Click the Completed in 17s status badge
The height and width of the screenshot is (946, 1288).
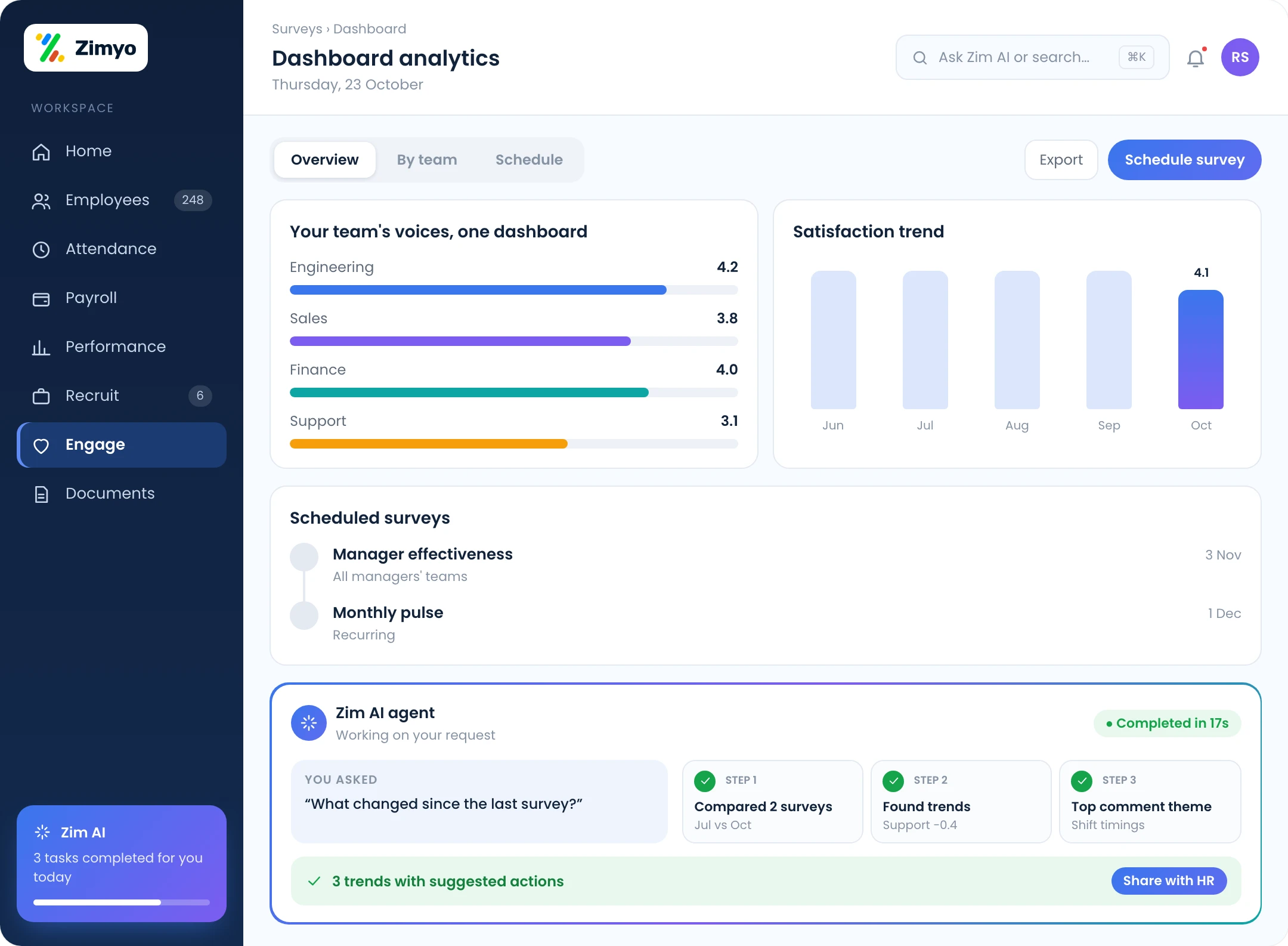(x=1168, y=723)
